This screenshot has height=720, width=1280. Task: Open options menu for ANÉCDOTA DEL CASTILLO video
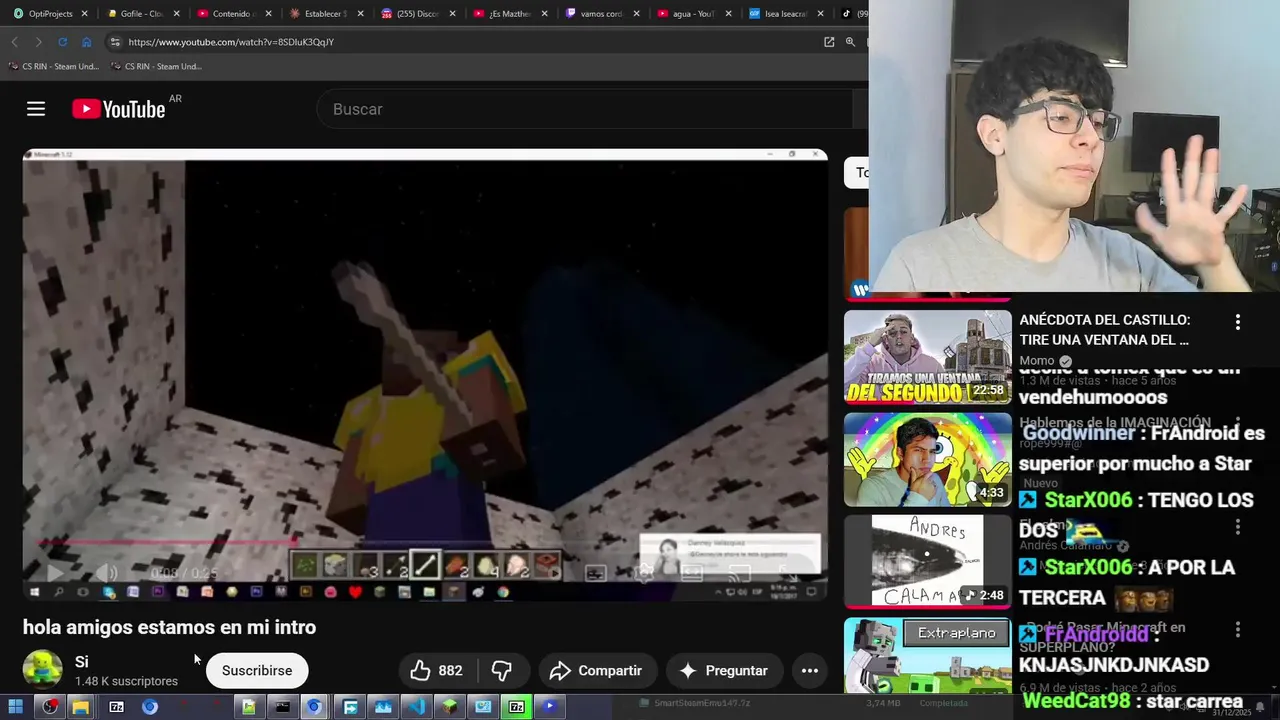pyautogui.click(x=1238, y=322)
